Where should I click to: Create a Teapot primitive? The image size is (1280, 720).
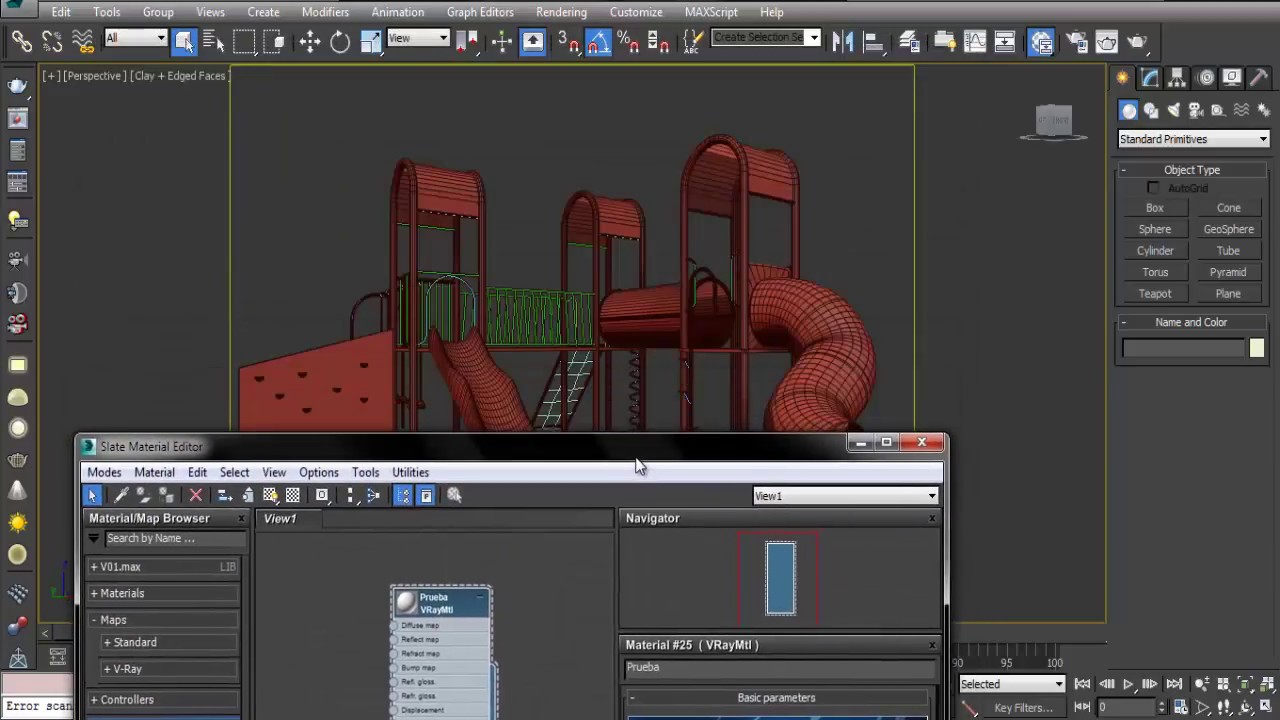[1155, 294]
